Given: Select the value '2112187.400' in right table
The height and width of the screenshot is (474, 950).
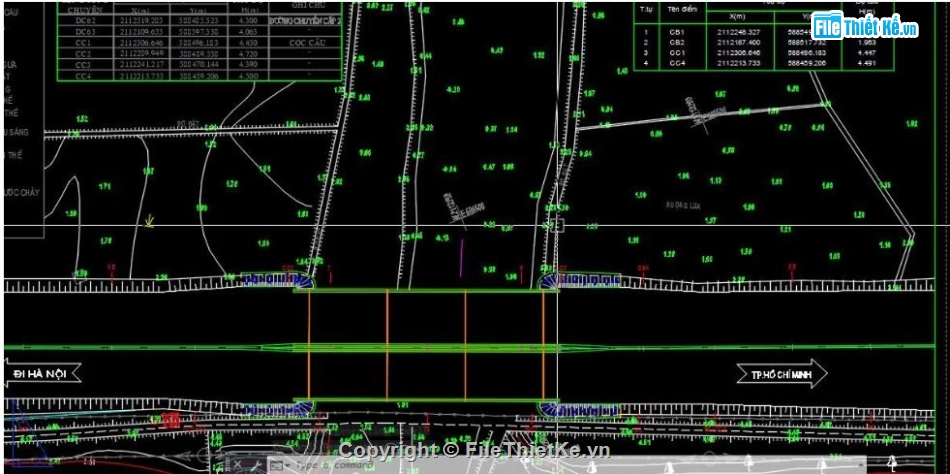Looking at the screenshot, I should [737, 42].
